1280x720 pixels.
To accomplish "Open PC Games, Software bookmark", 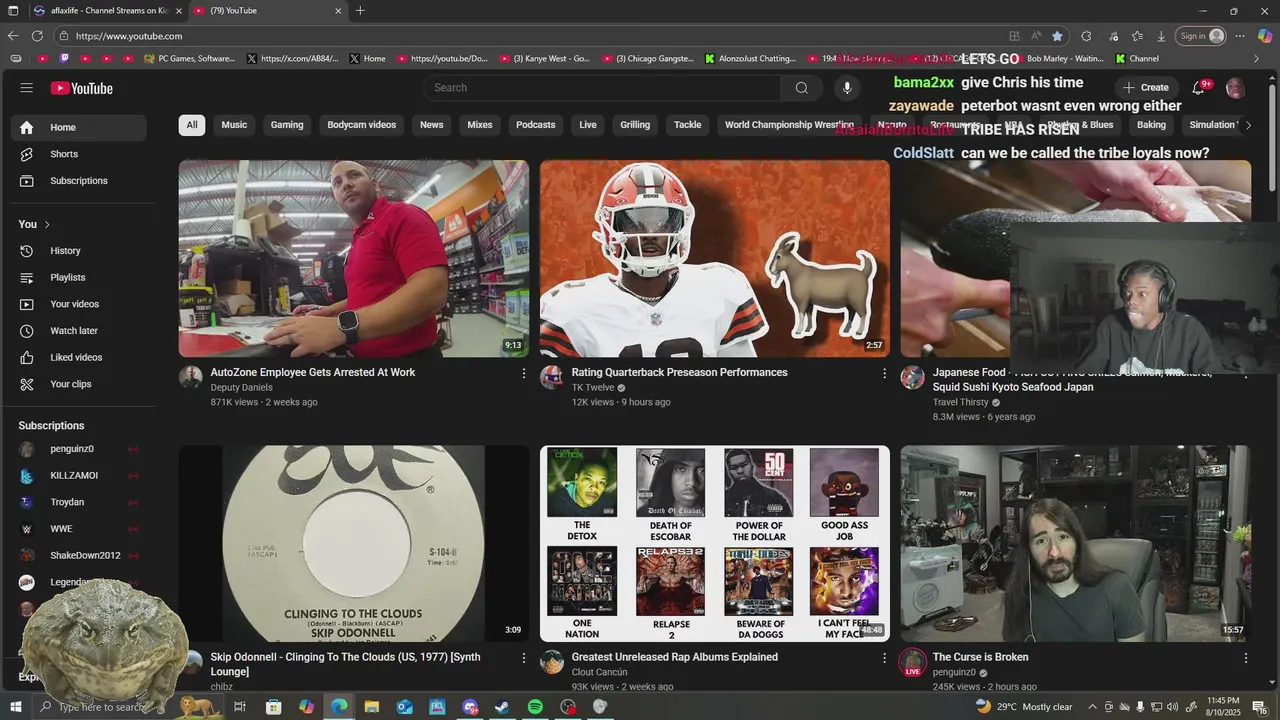I will [x=189, y=58].
